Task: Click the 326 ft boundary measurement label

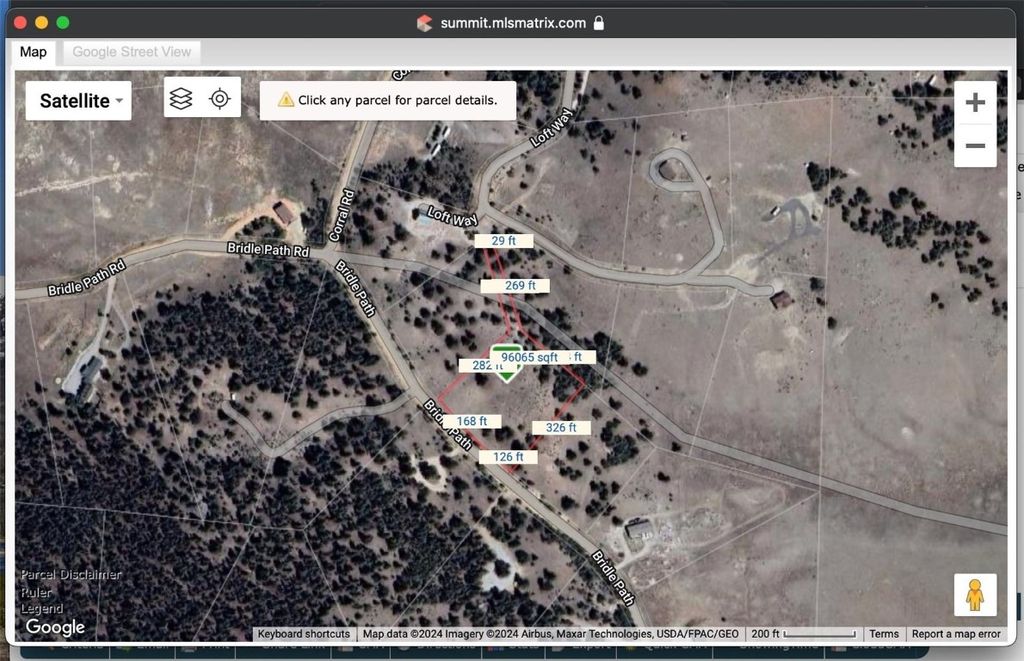Action: 561,427
